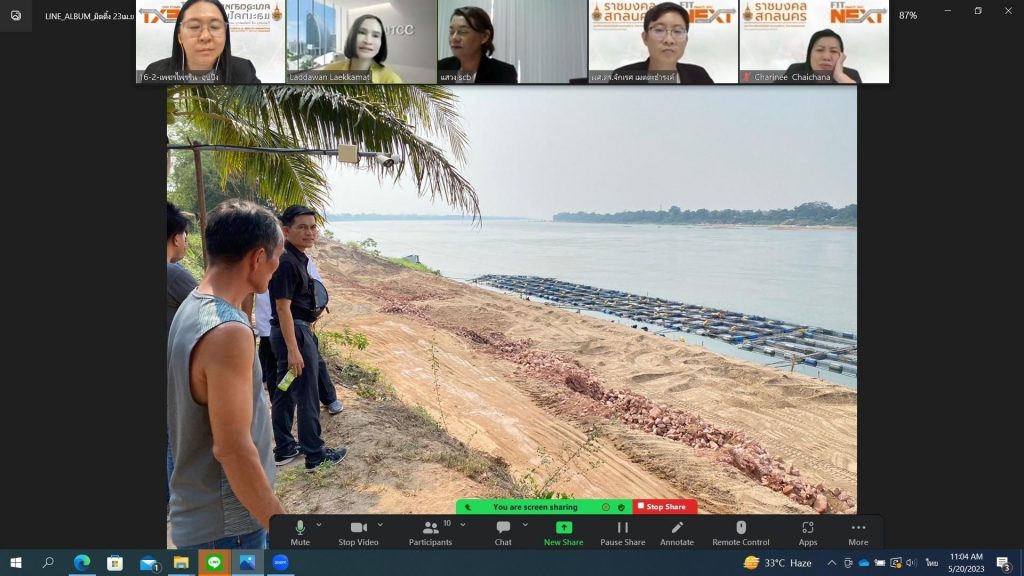1024x576 pixels.
Task: Click the New Share icon
Action: click(x=564, y=530)
